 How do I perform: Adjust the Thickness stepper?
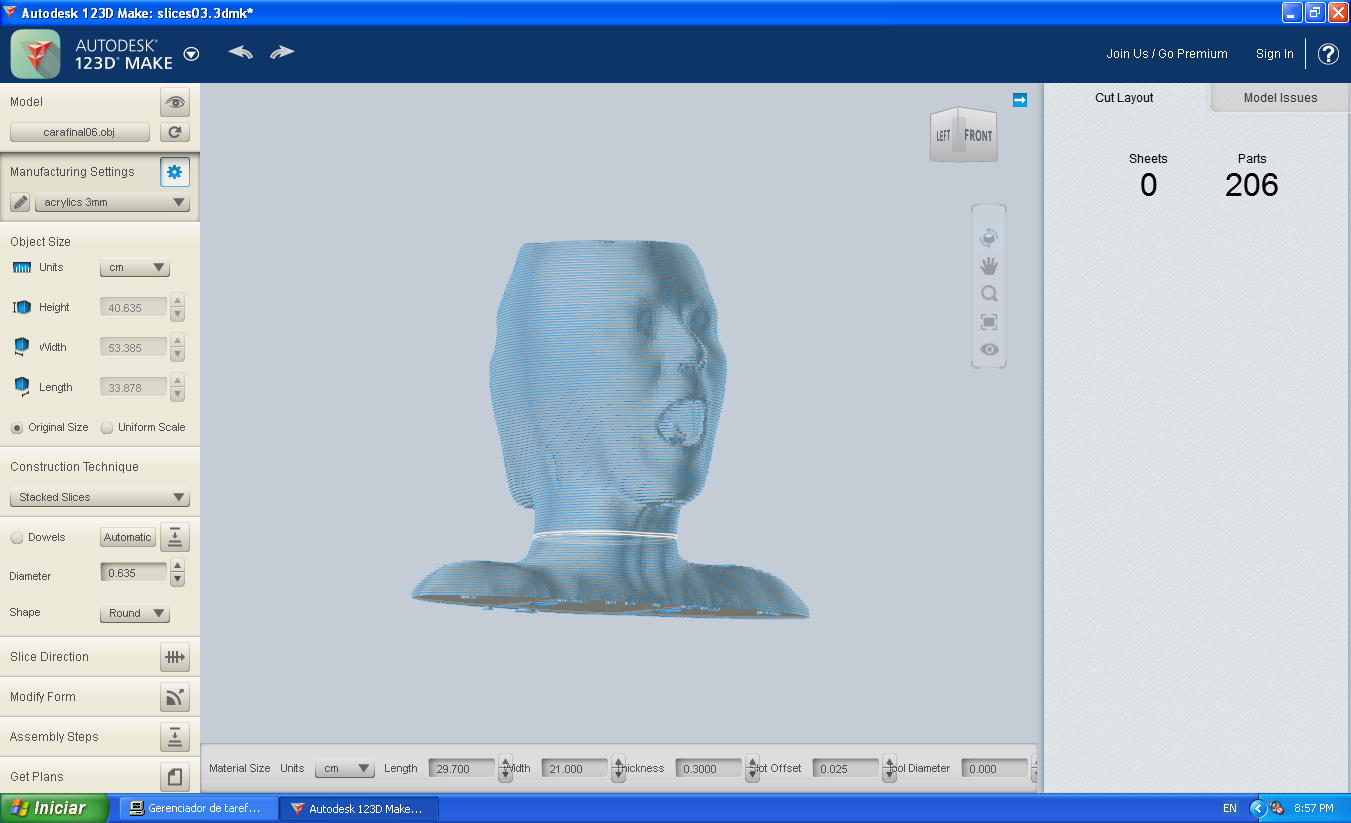(753, 769)
